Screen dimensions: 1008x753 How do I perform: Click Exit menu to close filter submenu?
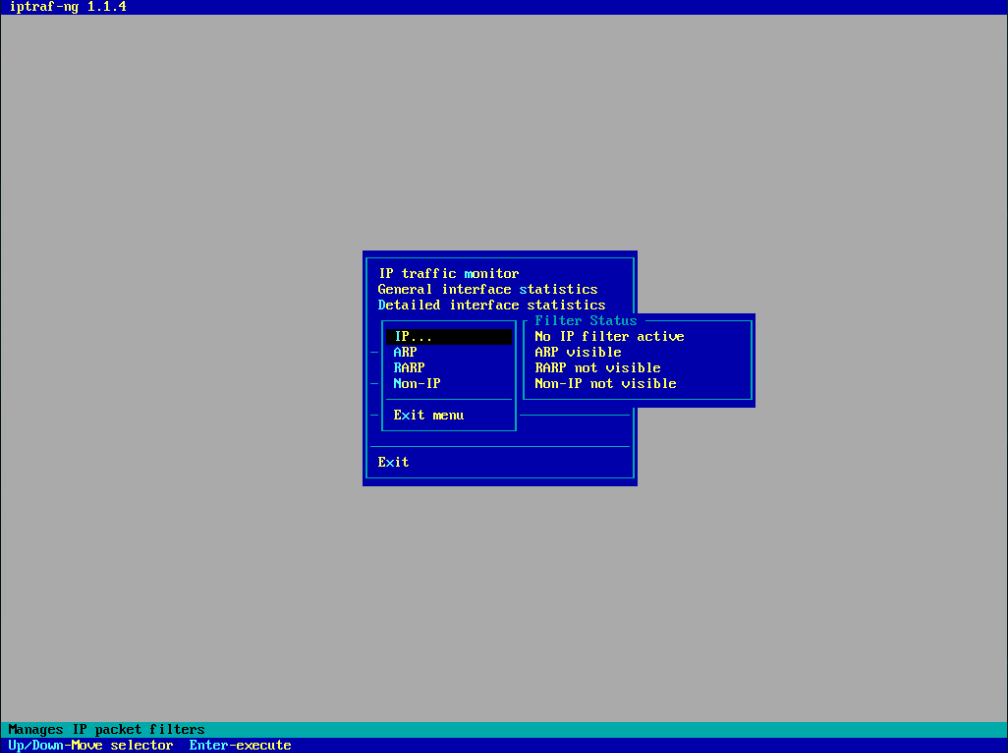(x=428, y=415)
